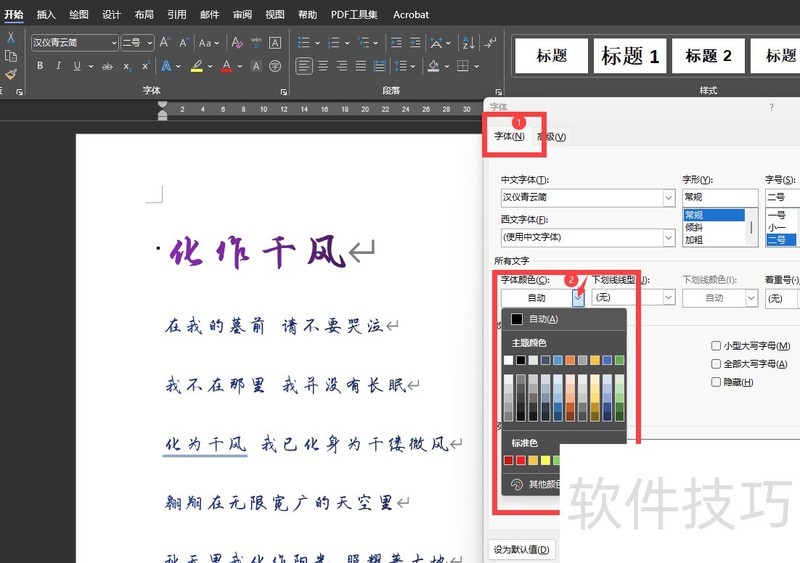
Task: Click the Cut scissors icon
Action: [10, 38]
